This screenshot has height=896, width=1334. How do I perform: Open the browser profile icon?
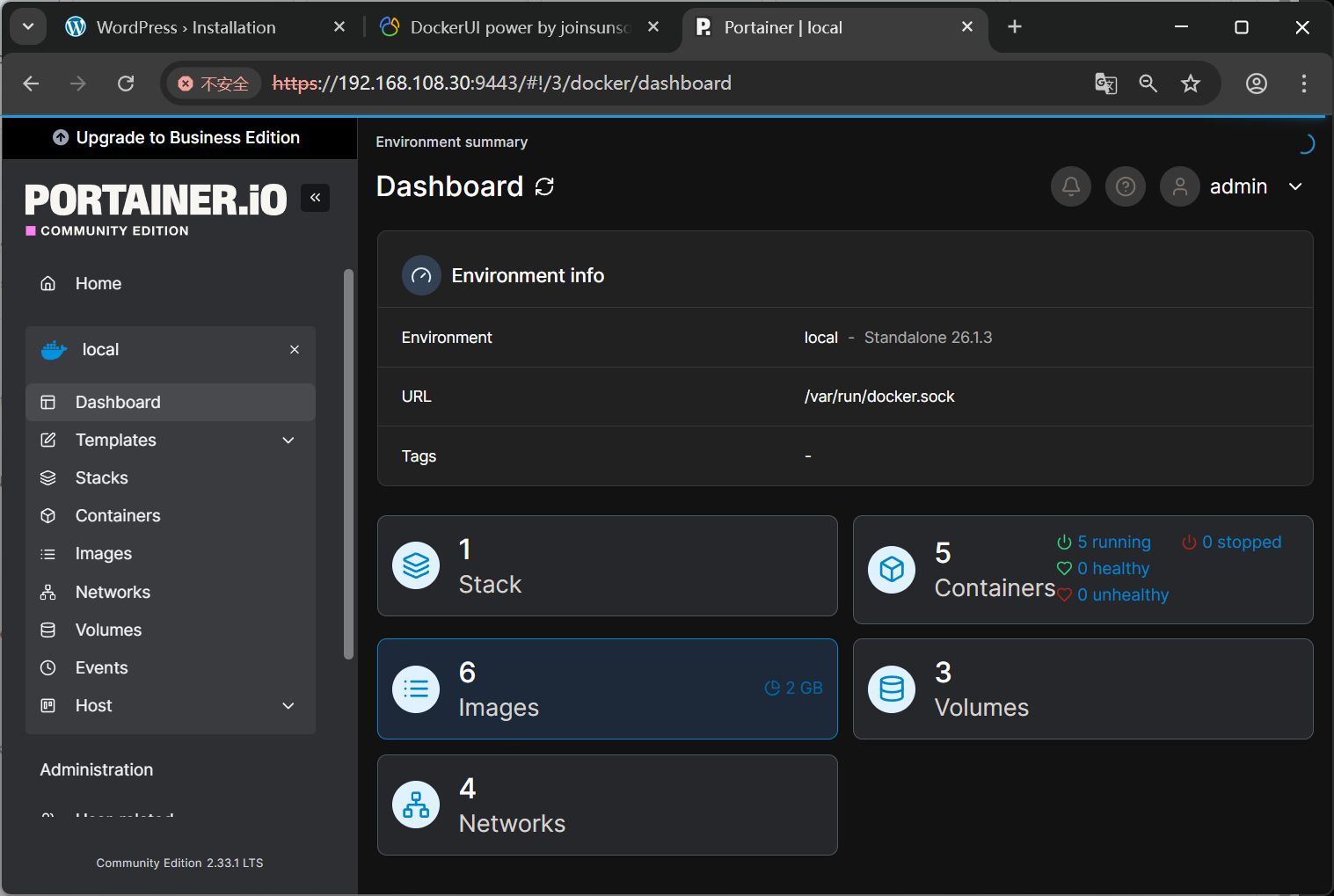pos(1257,84)
